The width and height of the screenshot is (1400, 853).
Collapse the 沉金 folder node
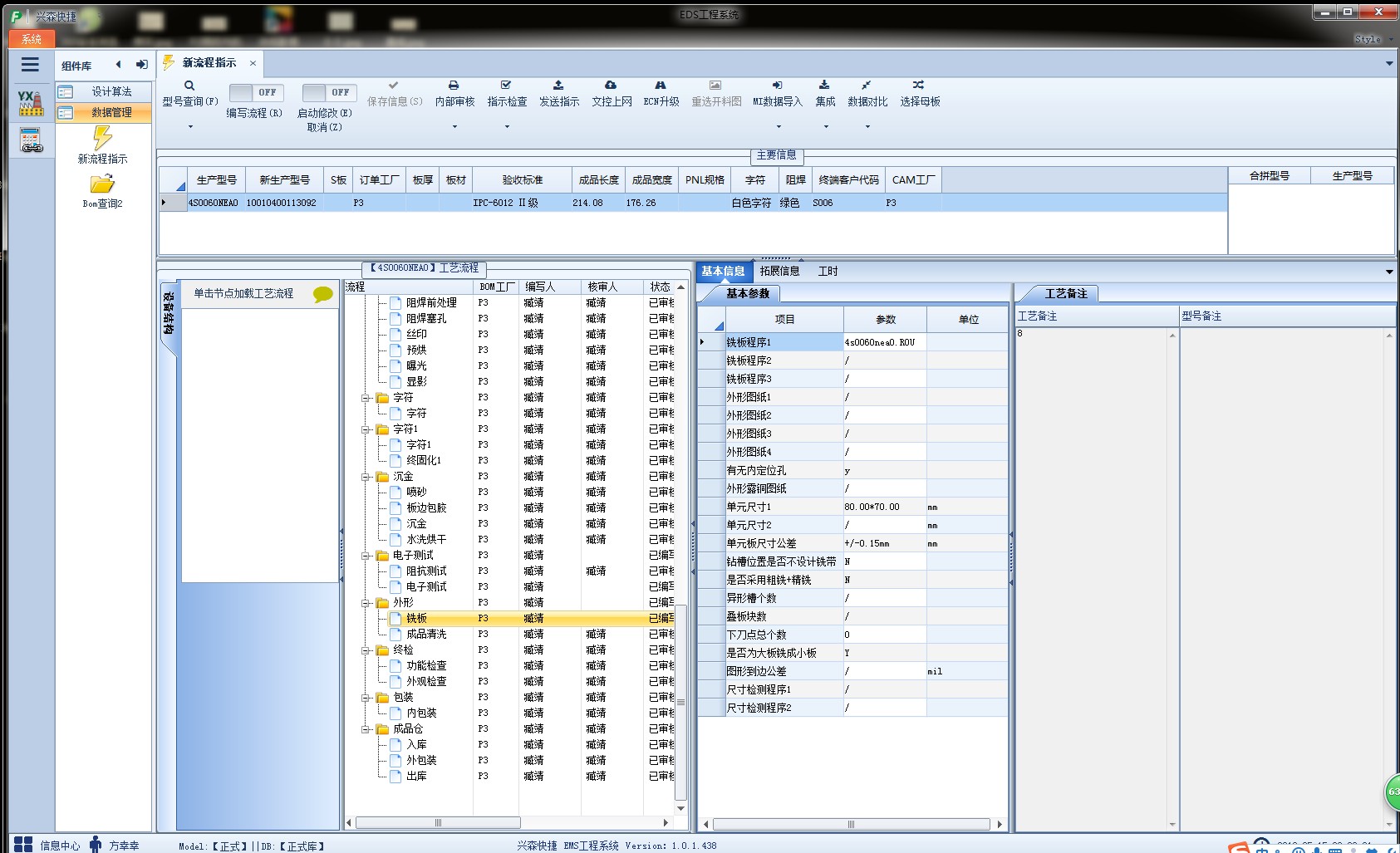(366, 477)
